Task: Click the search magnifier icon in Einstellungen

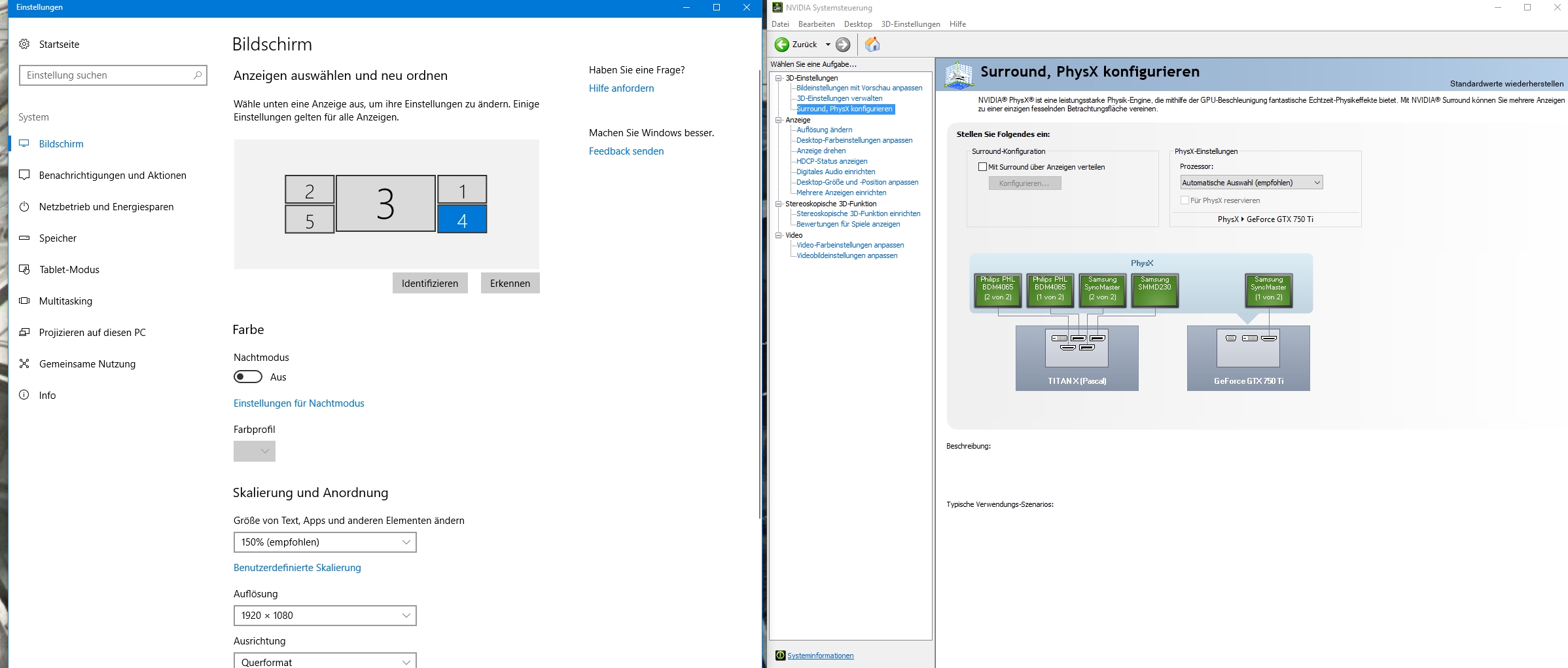Action: coord(198,75)
